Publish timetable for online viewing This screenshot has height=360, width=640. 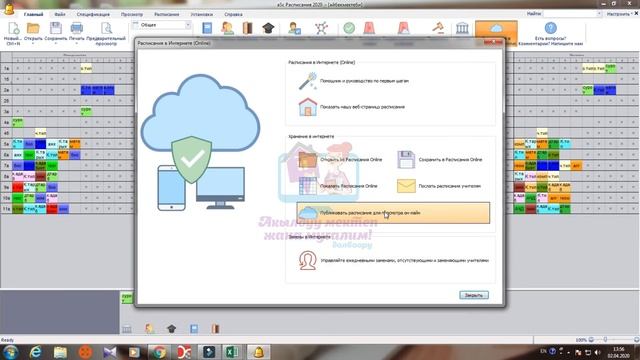click(x=393, y=213)
